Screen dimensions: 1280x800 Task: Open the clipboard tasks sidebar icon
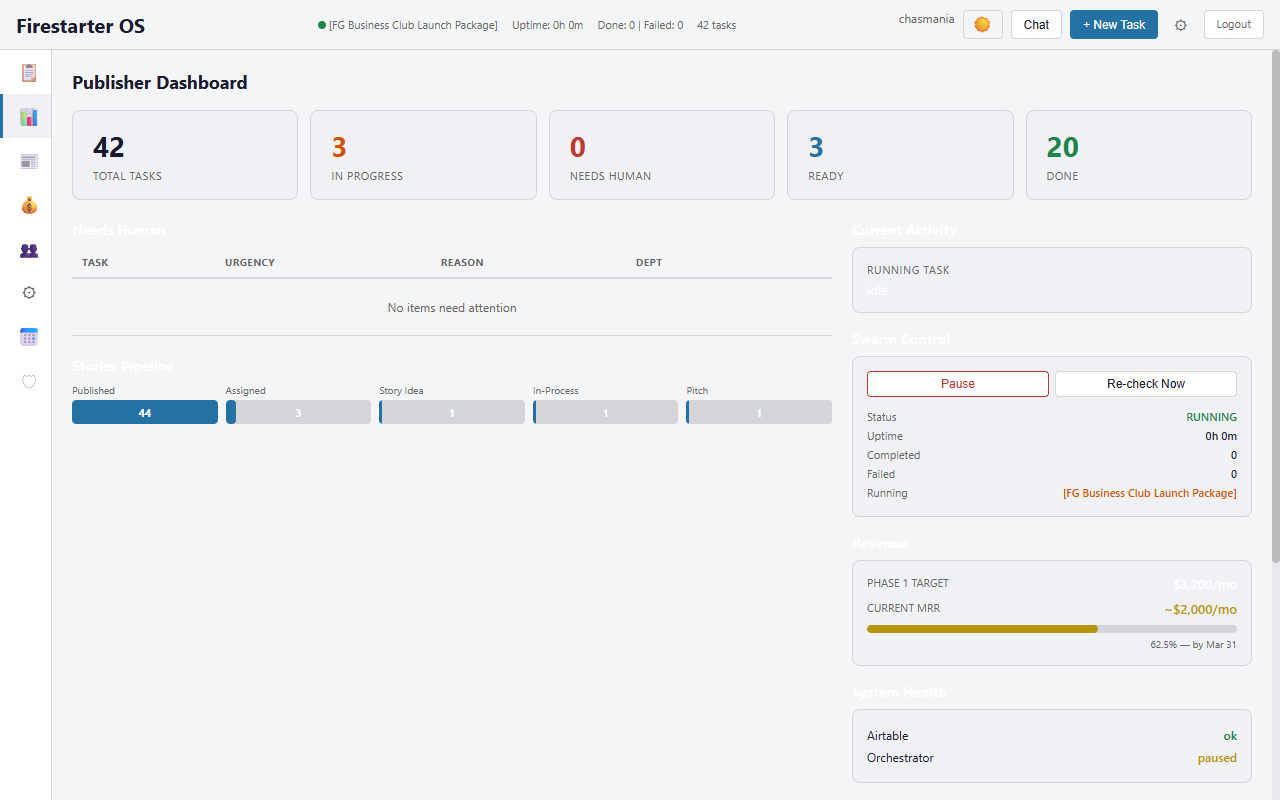pyautogui.click(x=29, y=73)
